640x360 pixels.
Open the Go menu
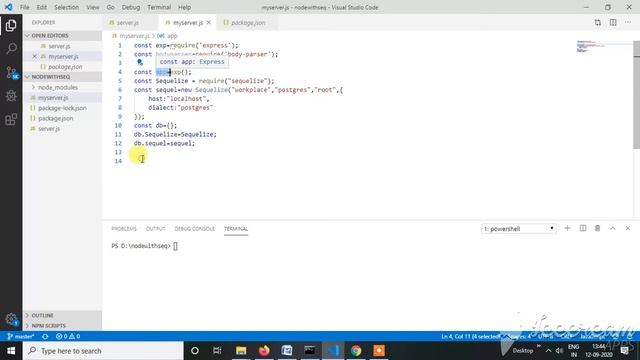110,7
